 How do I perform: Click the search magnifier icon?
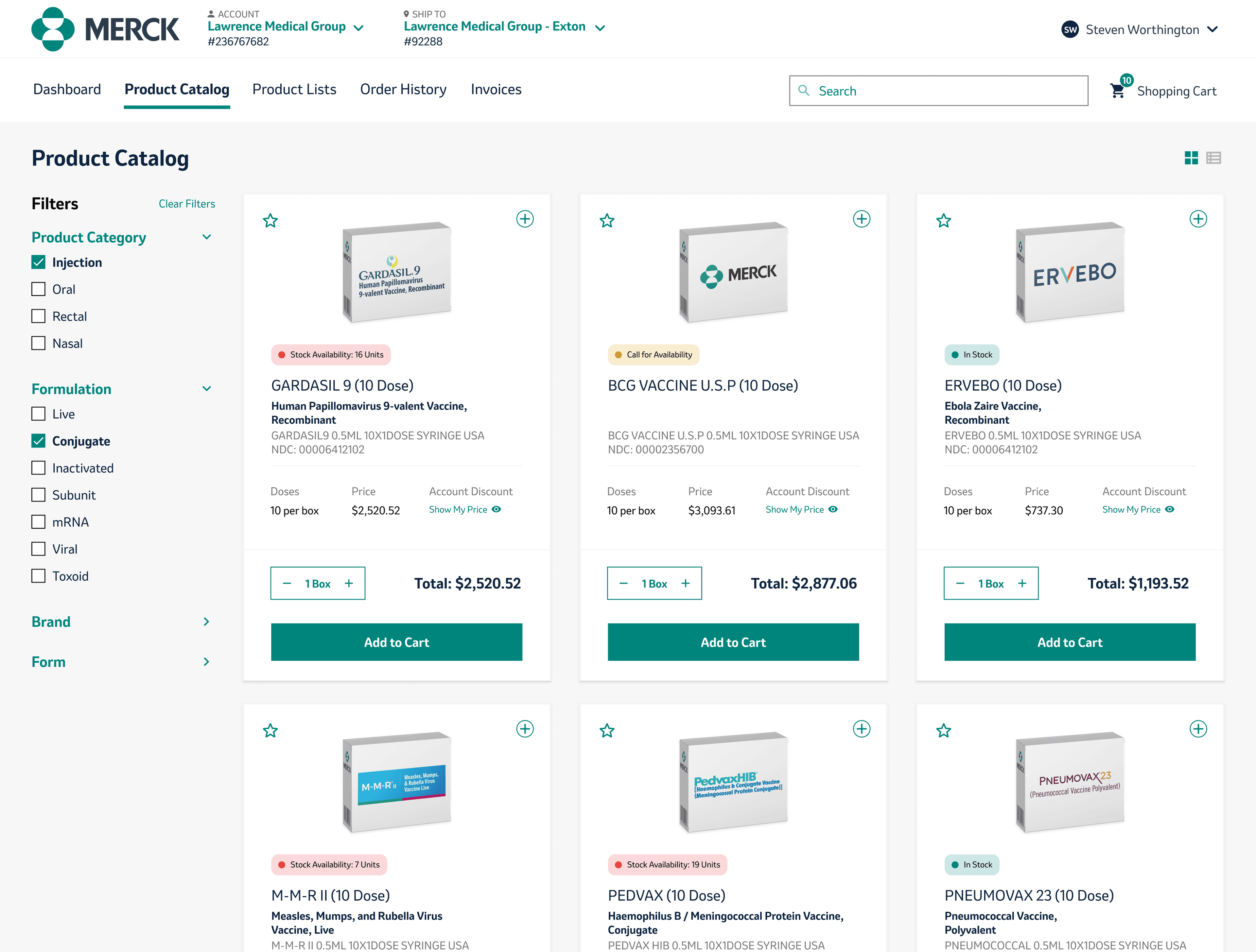tap(804, 91)
